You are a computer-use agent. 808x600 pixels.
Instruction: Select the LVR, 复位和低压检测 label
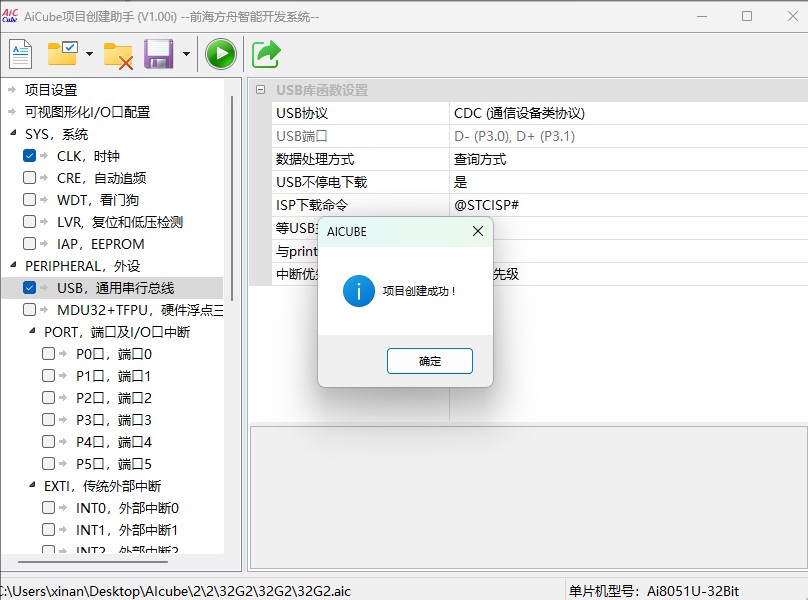coord(120,222)
